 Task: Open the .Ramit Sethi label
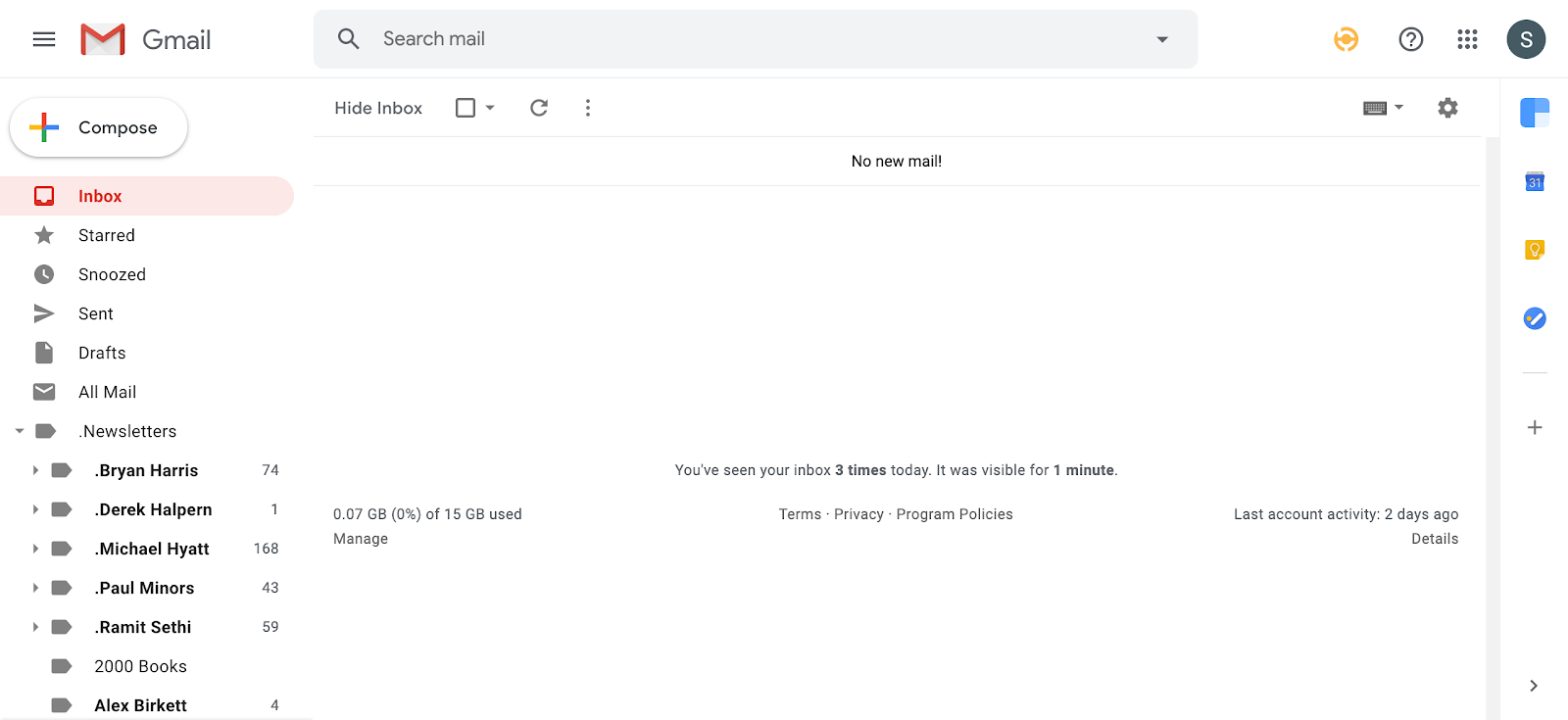(x=143, y=627)
